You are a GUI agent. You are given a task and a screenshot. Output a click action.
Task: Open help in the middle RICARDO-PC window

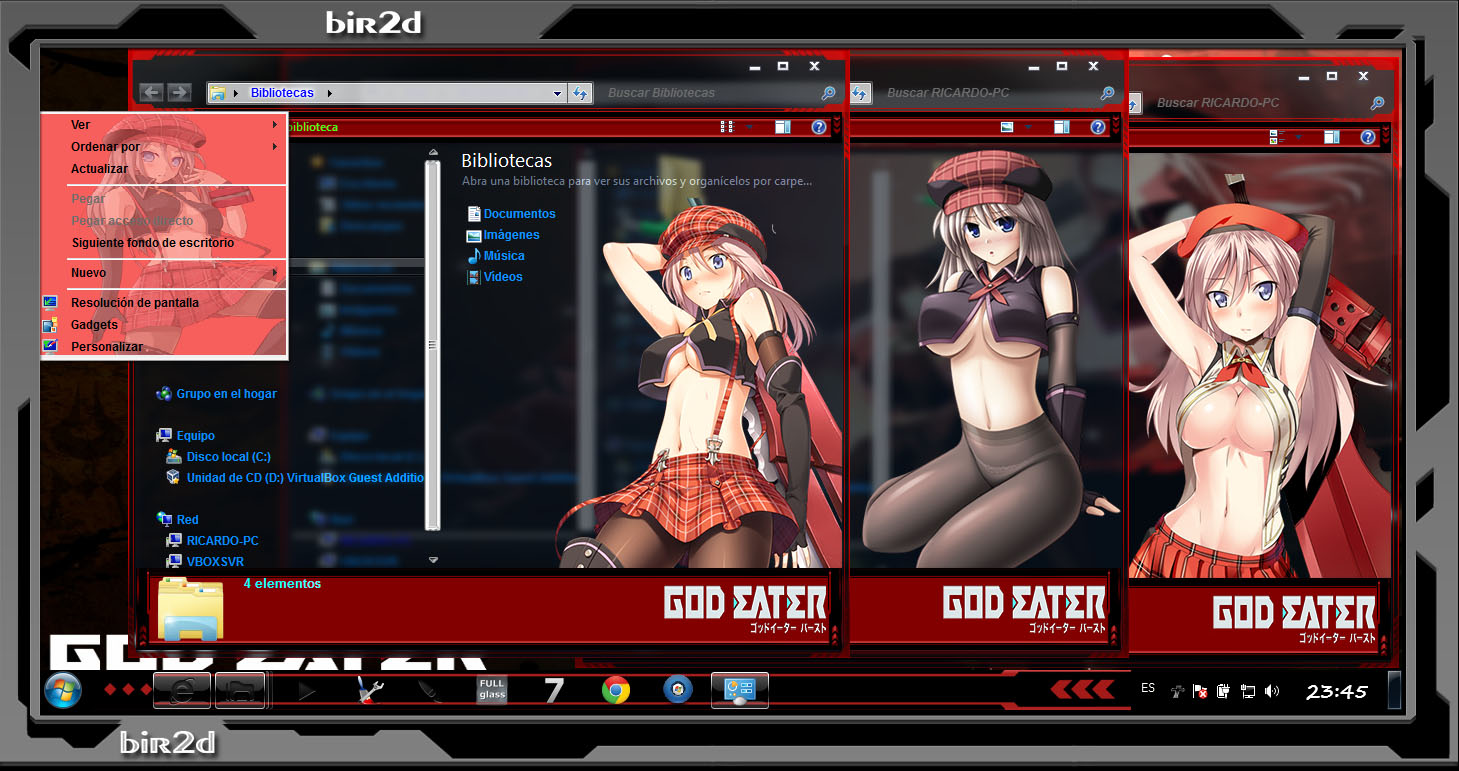coord(1098,127)
